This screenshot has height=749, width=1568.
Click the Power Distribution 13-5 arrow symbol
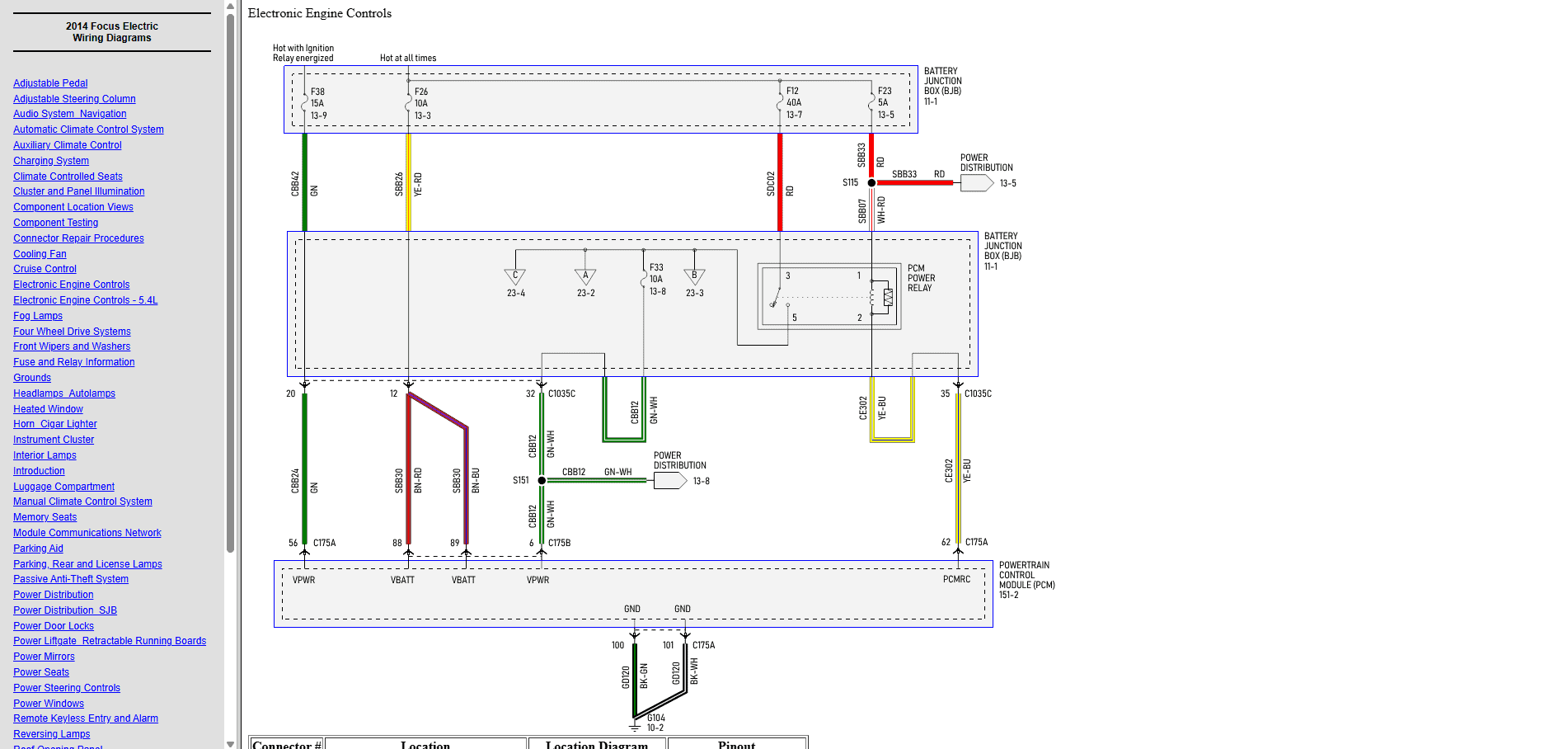[x=976, y=183]
